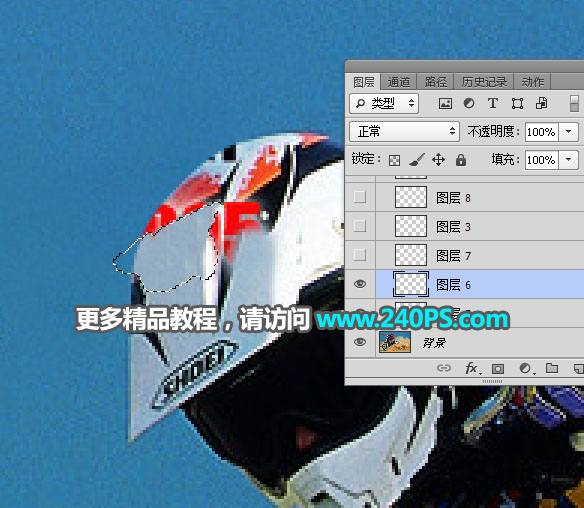This screenshot has width=584, height=508.
Task: Click link layers chain icon
Action: click(x=444, y=368)
